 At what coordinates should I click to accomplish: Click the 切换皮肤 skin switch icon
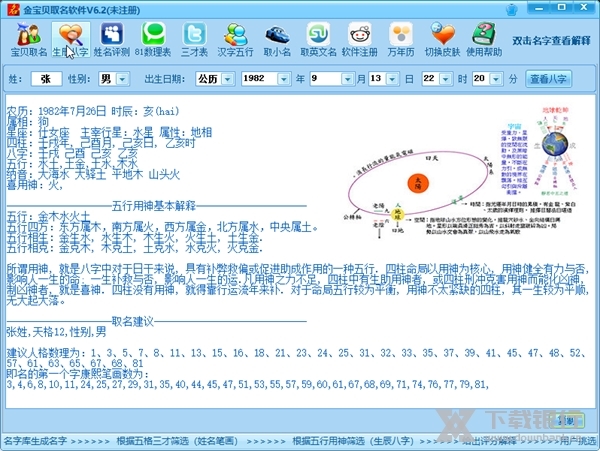pos(441,38)
